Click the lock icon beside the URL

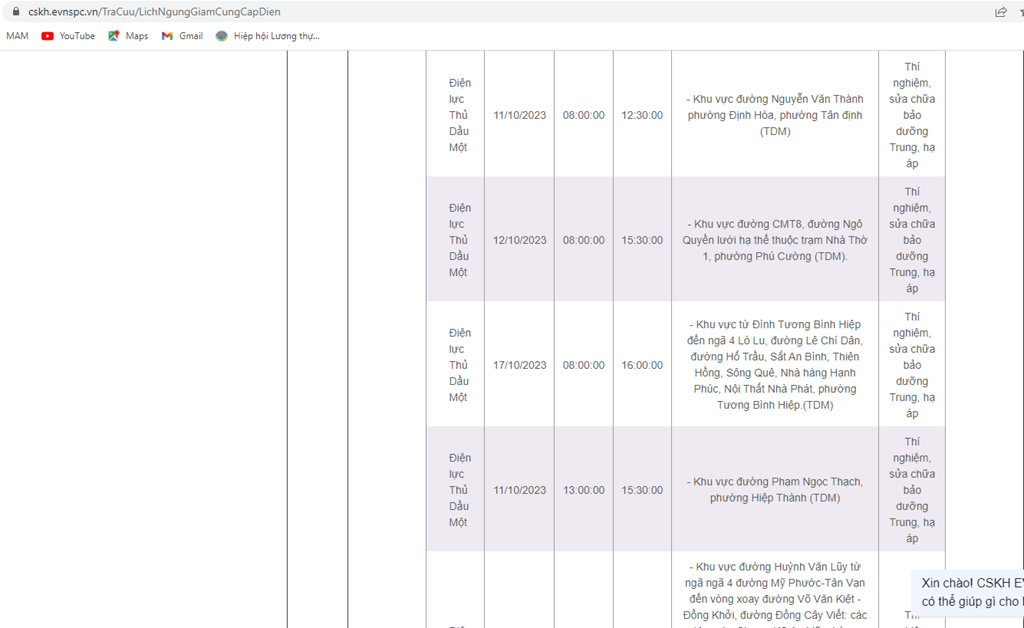16,12
